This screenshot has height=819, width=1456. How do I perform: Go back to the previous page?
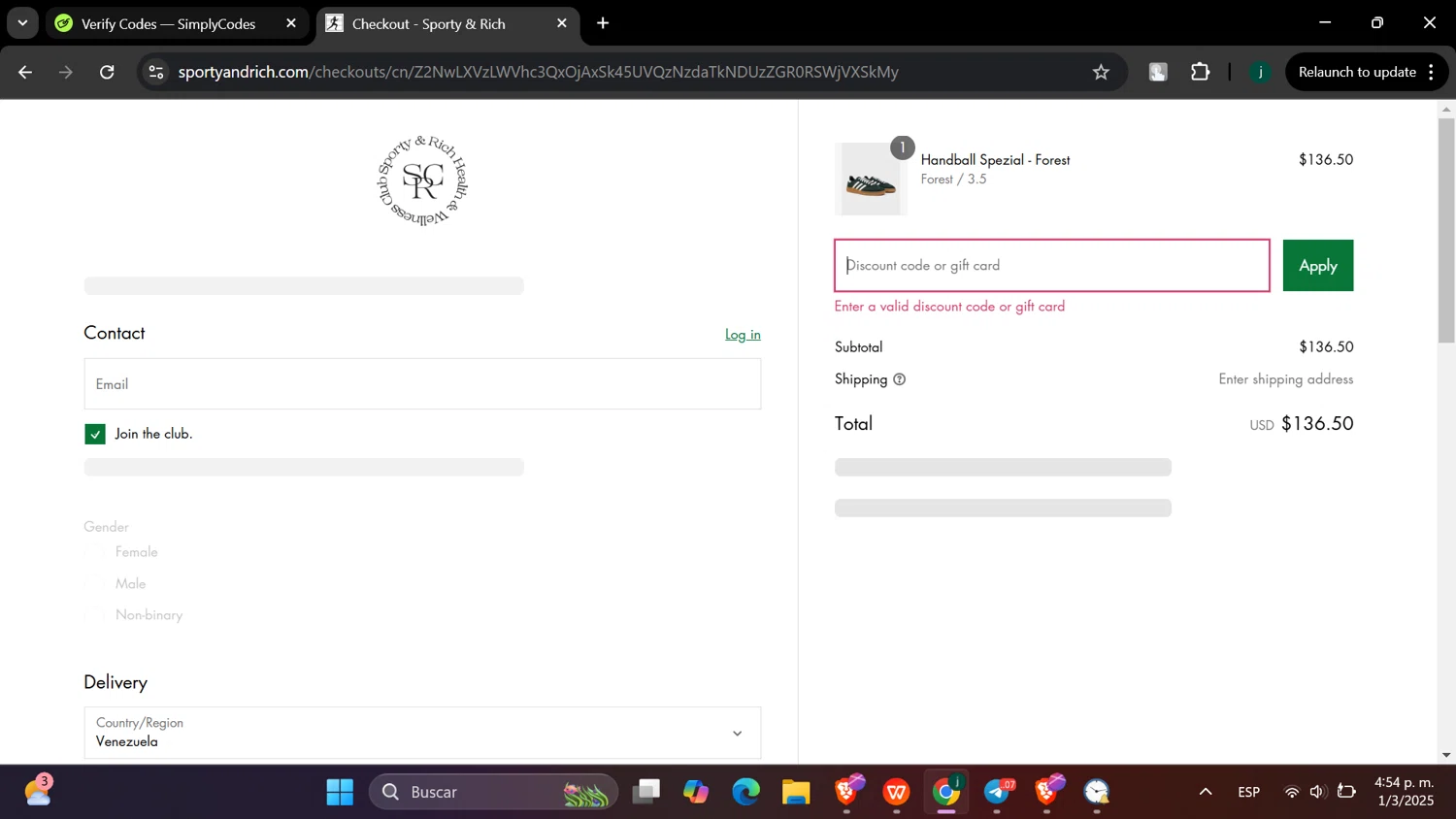click(x=25, y=72)
